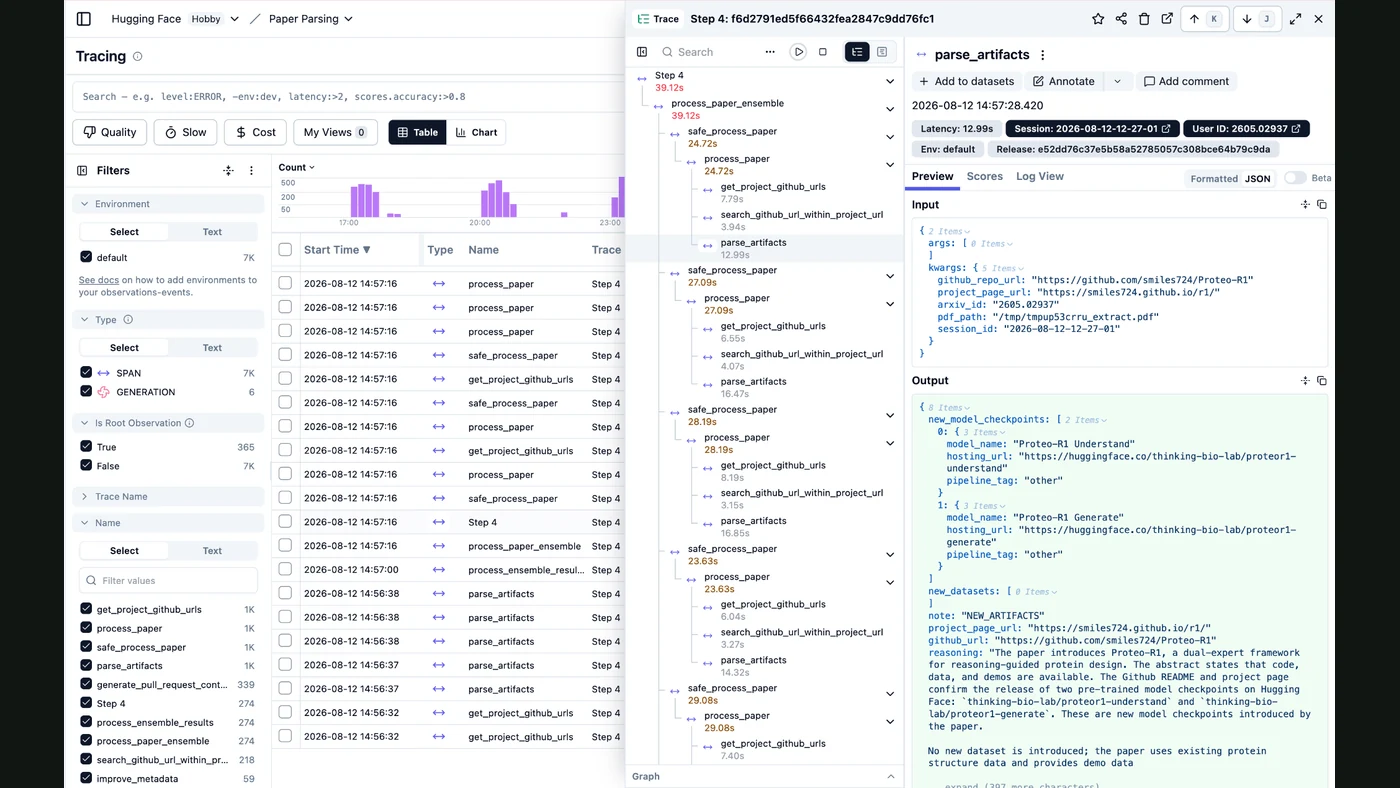Uncheck the get_project_github_urls name filter

86,609
